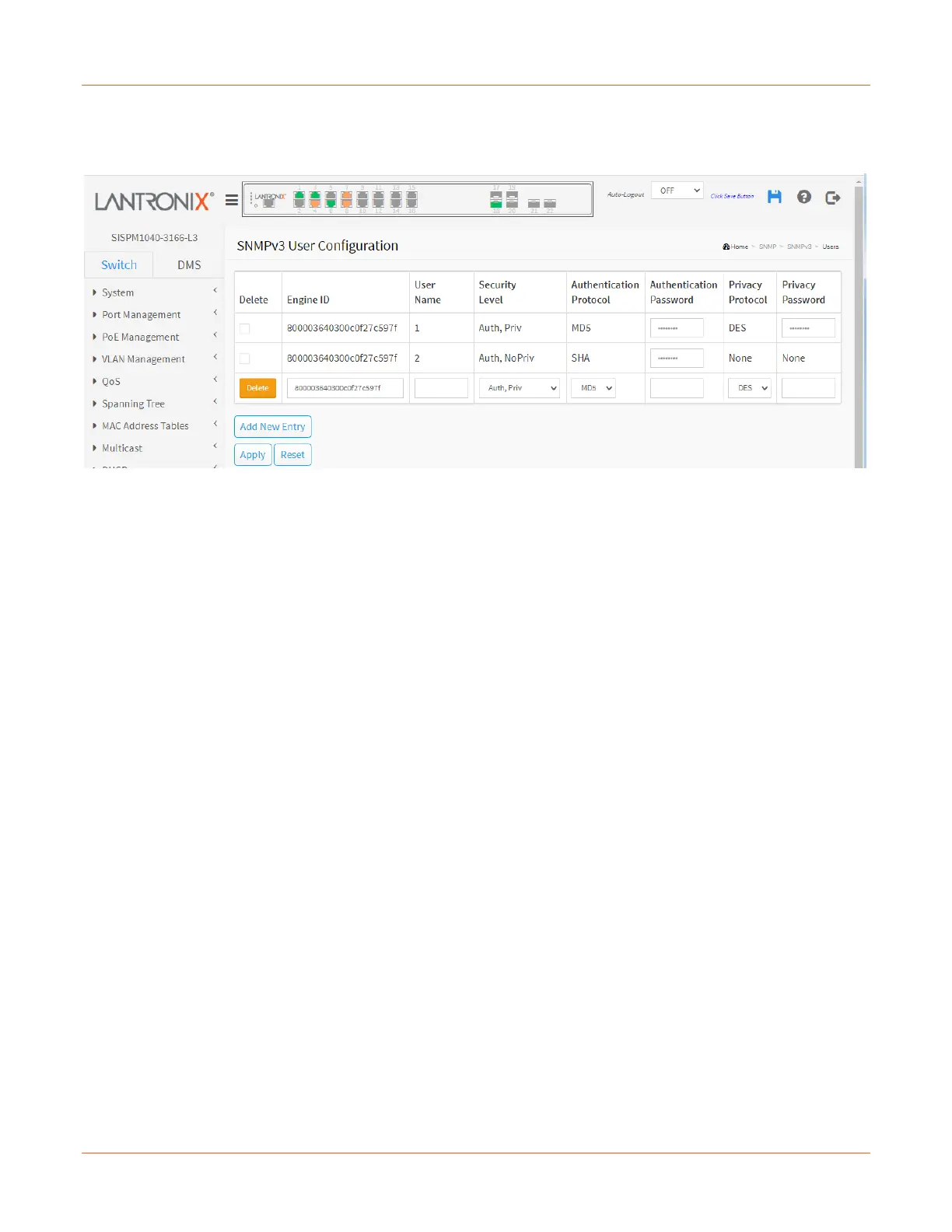
Task: Toggle the hamburger sidebar menu icon
Action: (232, 200)
